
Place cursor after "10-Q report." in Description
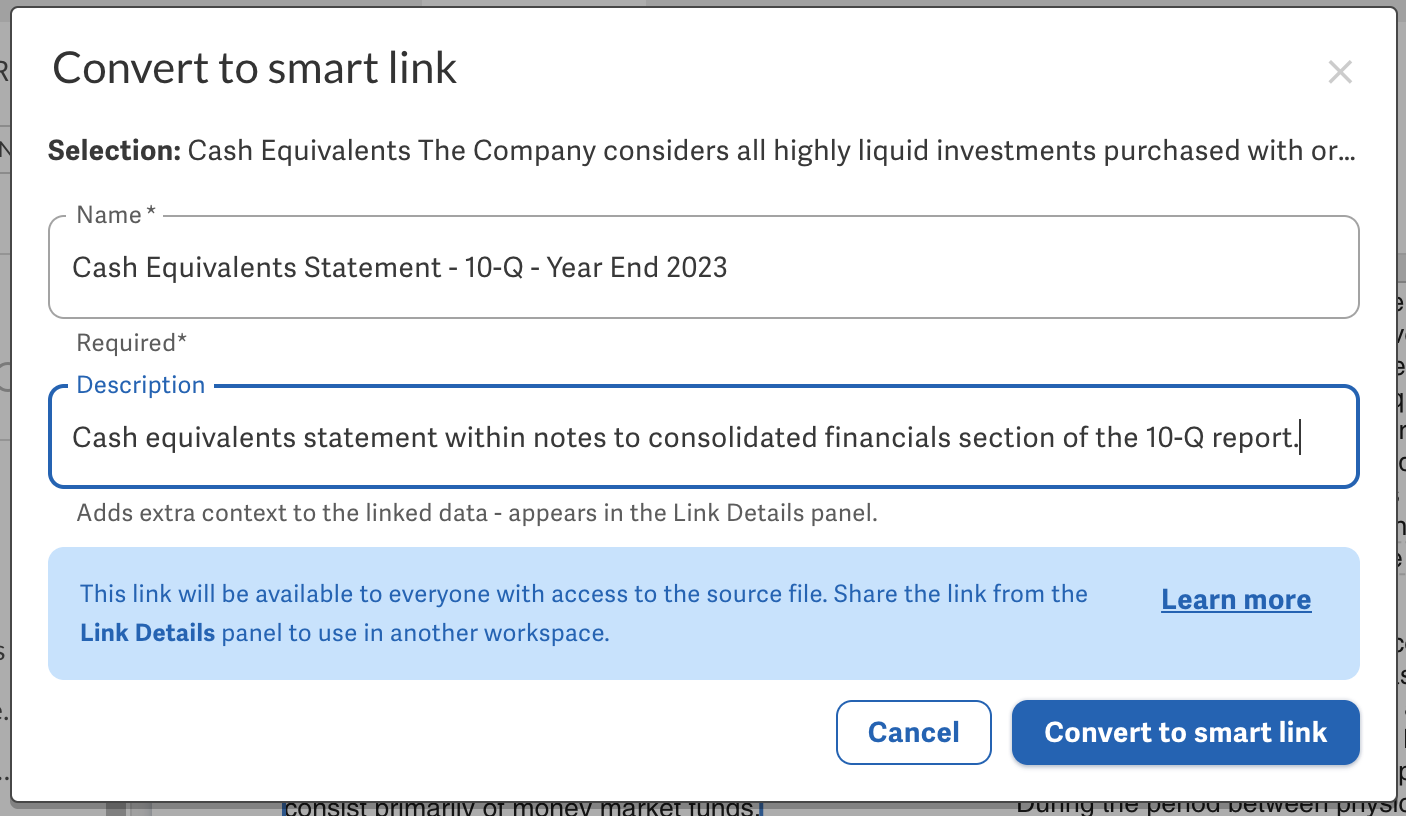coord(1298,437)
